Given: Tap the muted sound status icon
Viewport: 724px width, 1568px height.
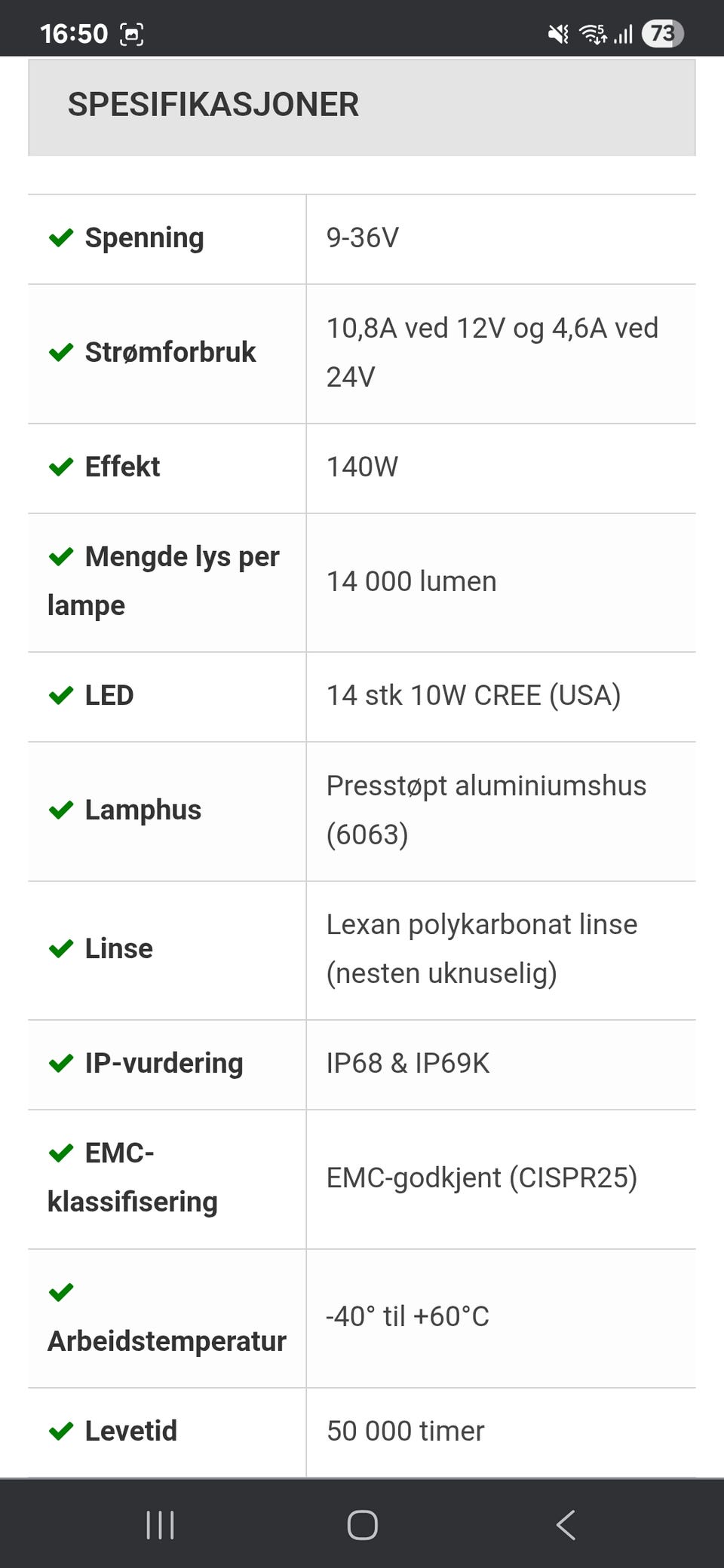Looking at the screenshot, I should (558, 34).
